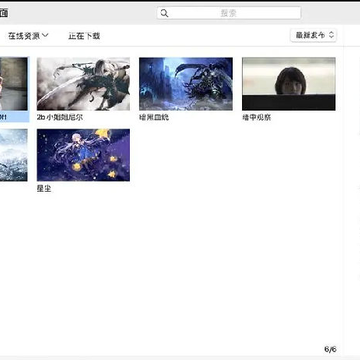Select the 暗中观察 wallpaper thumbnail
The width and height of the screenshot is (360, 360).
pyautogui.click(x=289, y=84)
